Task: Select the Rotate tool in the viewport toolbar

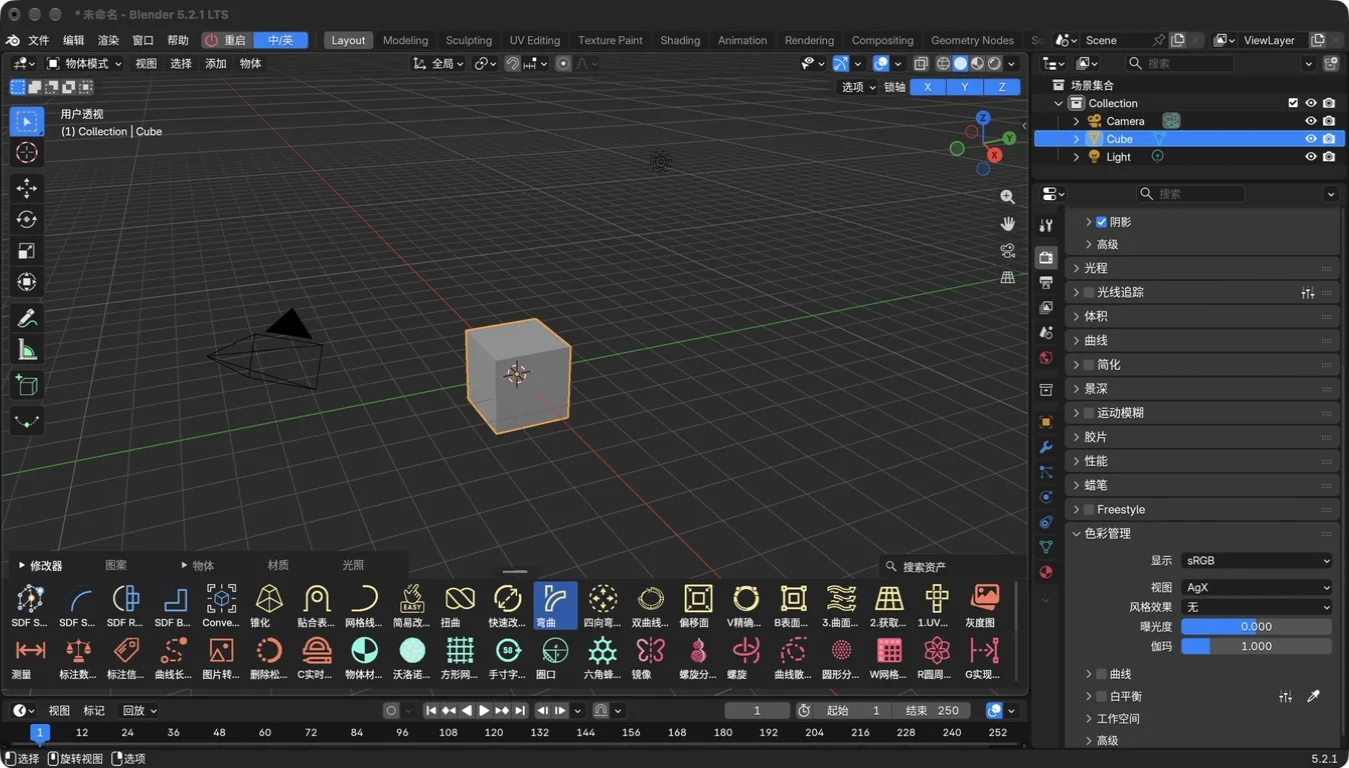Action: pyautogui.click(x=27, y=219)
